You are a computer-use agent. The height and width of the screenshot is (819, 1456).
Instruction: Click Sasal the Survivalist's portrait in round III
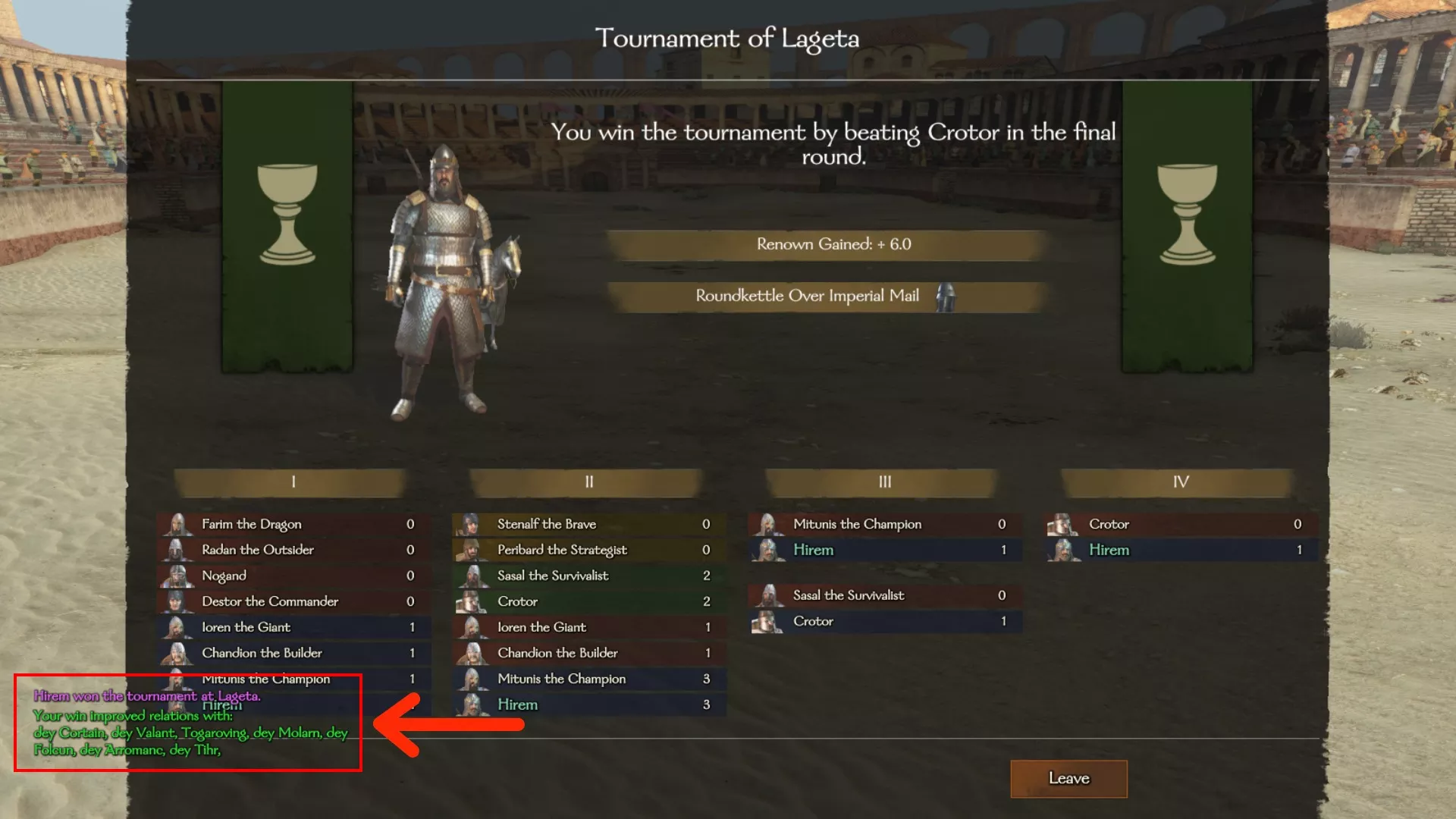(767, 595)
